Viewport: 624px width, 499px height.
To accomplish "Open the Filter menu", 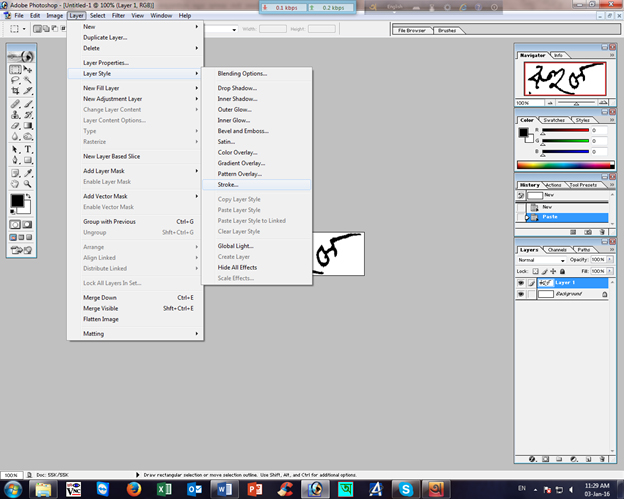I will pyautogui.click(x=118, y=16).
